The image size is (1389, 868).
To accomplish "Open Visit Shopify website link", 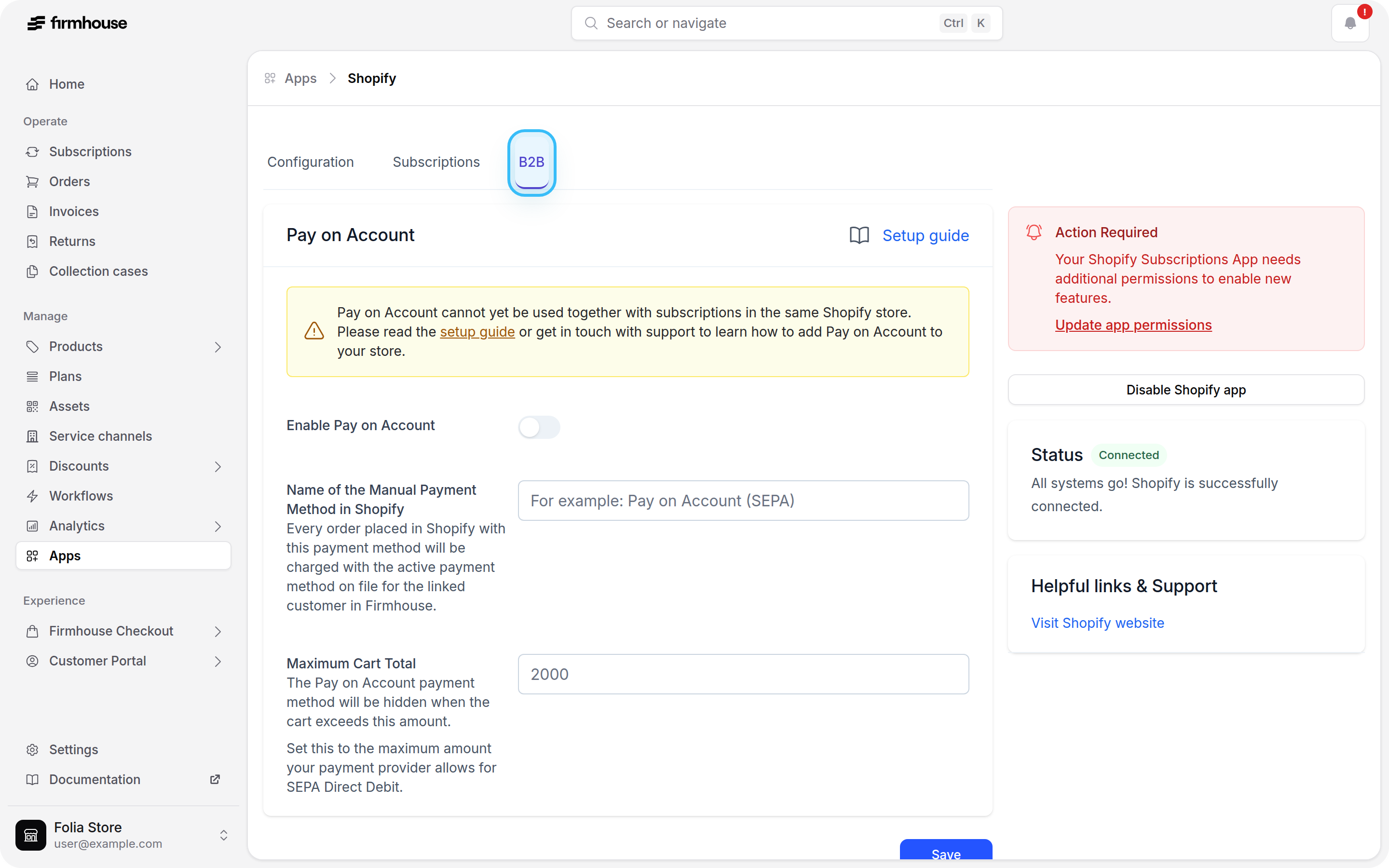I will coord(1097,623).
